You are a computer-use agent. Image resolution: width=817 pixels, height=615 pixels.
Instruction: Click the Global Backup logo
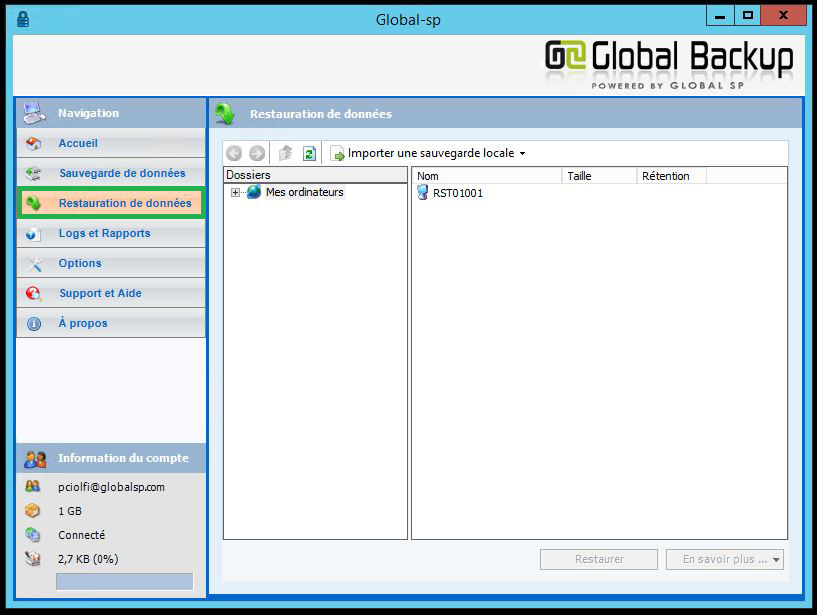pyautogui.click(x=669, y=64)
